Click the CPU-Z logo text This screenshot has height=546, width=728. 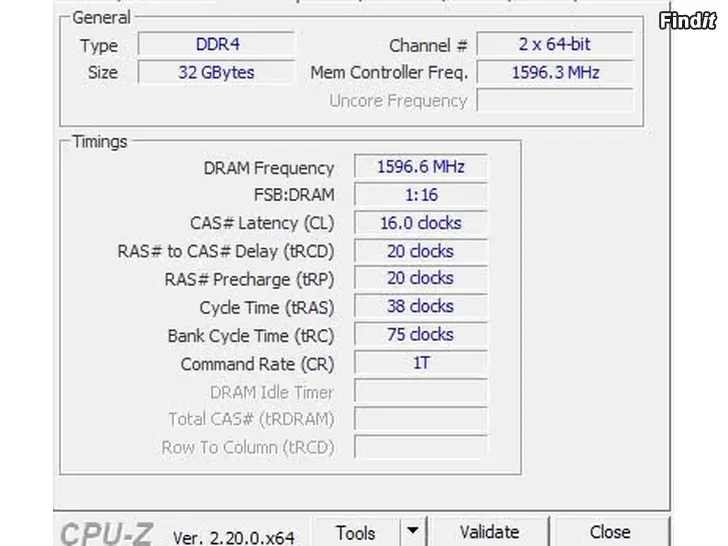[x=106, y=534]
